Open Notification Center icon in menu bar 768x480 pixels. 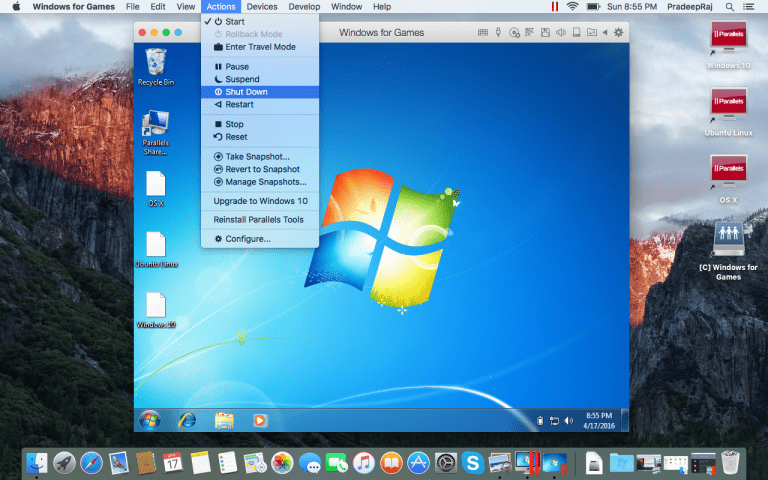click(749, 7)
